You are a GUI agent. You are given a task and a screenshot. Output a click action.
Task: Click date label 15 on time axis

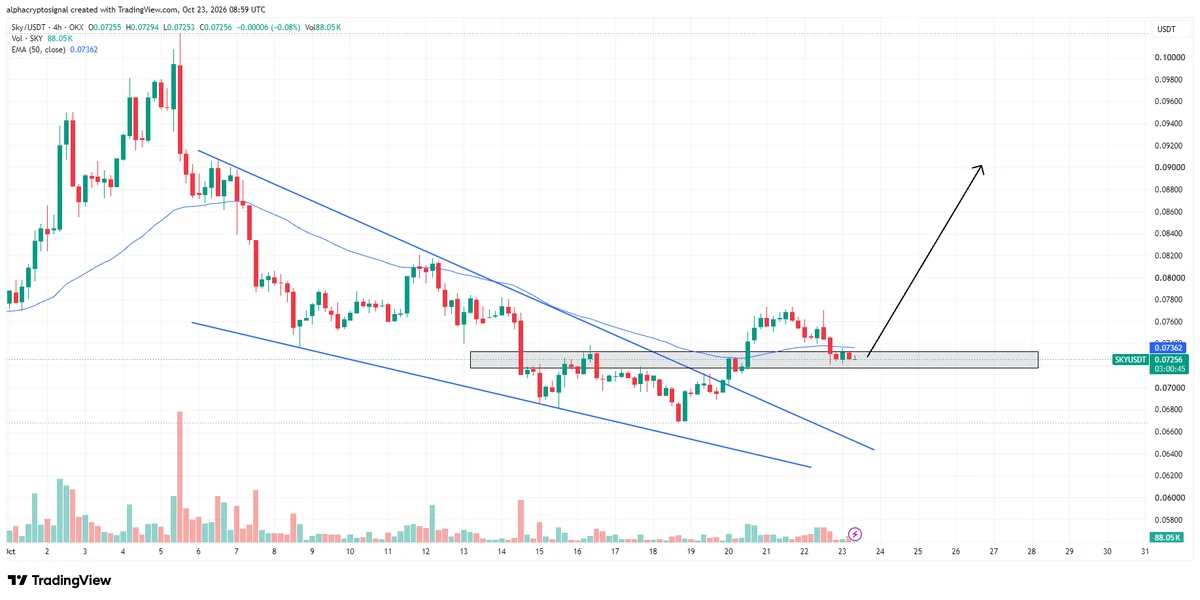click(539, 551)
